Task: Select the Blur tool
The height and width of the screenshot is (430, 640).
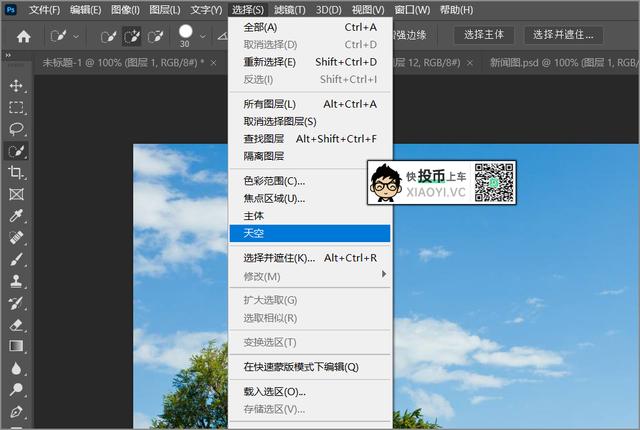Action: (16, 368)
